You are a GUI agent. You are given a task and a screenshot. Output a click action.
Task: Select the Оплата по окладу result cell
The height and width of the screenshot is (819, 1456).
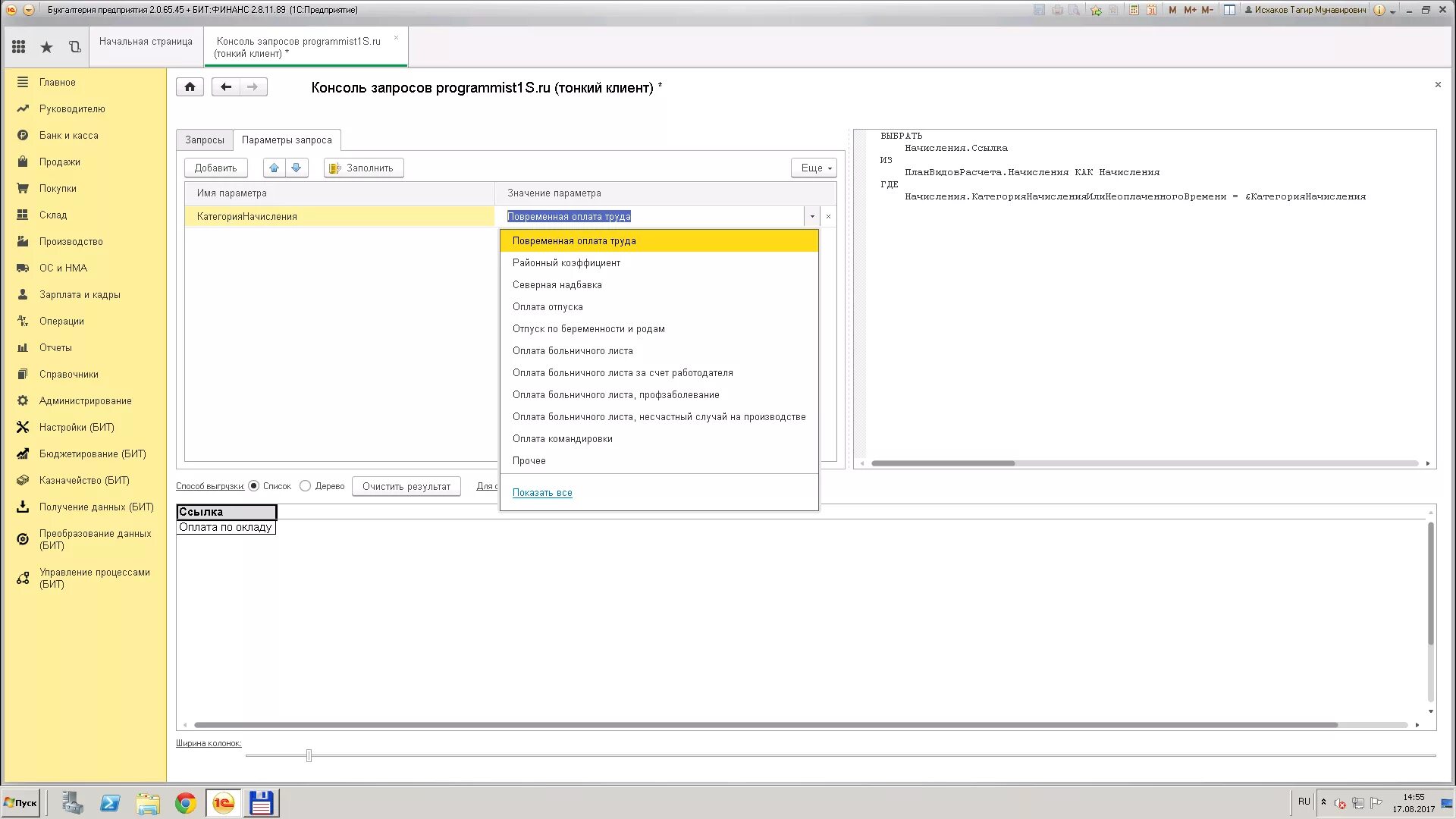(x=225, y=528)
